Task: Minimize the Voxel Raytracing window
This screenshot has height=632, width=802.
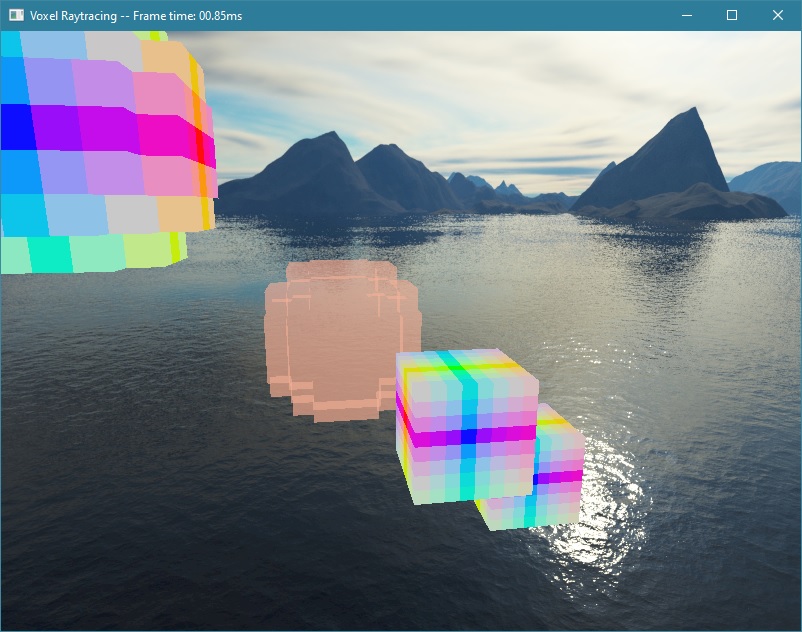Action: click(x=685, y=15)
